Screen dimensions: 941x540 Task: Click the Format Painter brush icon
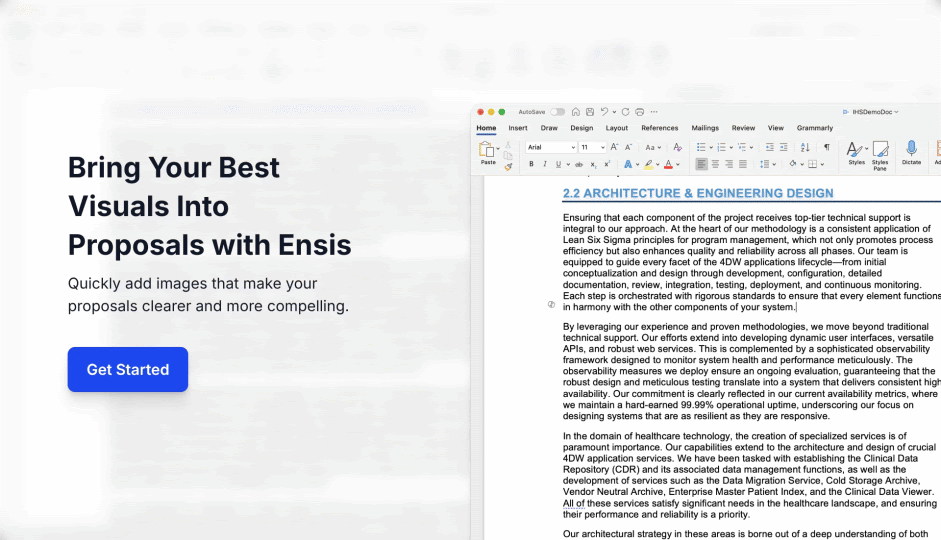coord(508,167)
